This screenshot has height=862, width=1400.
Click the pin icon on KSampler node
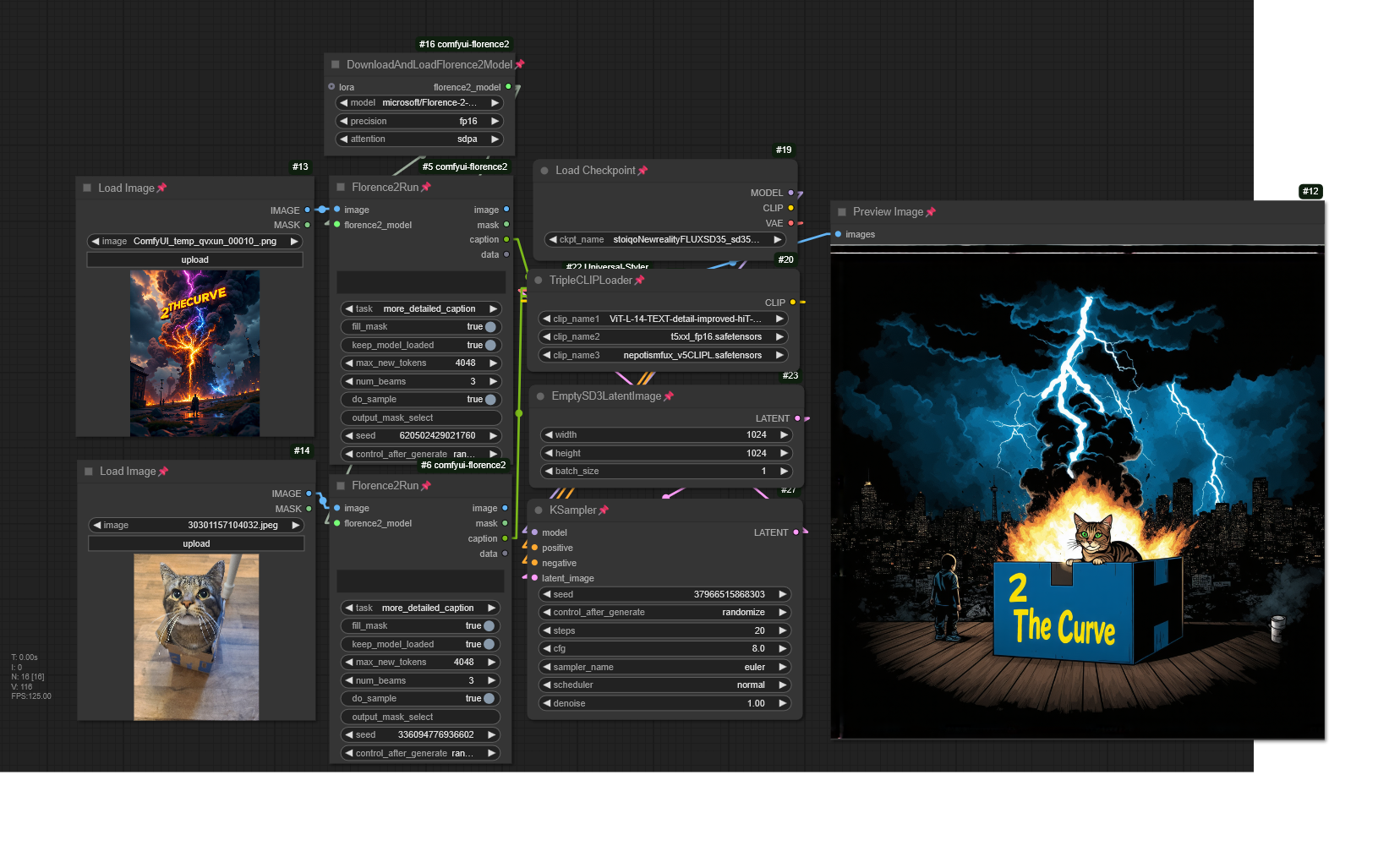(x=604, y=510)
